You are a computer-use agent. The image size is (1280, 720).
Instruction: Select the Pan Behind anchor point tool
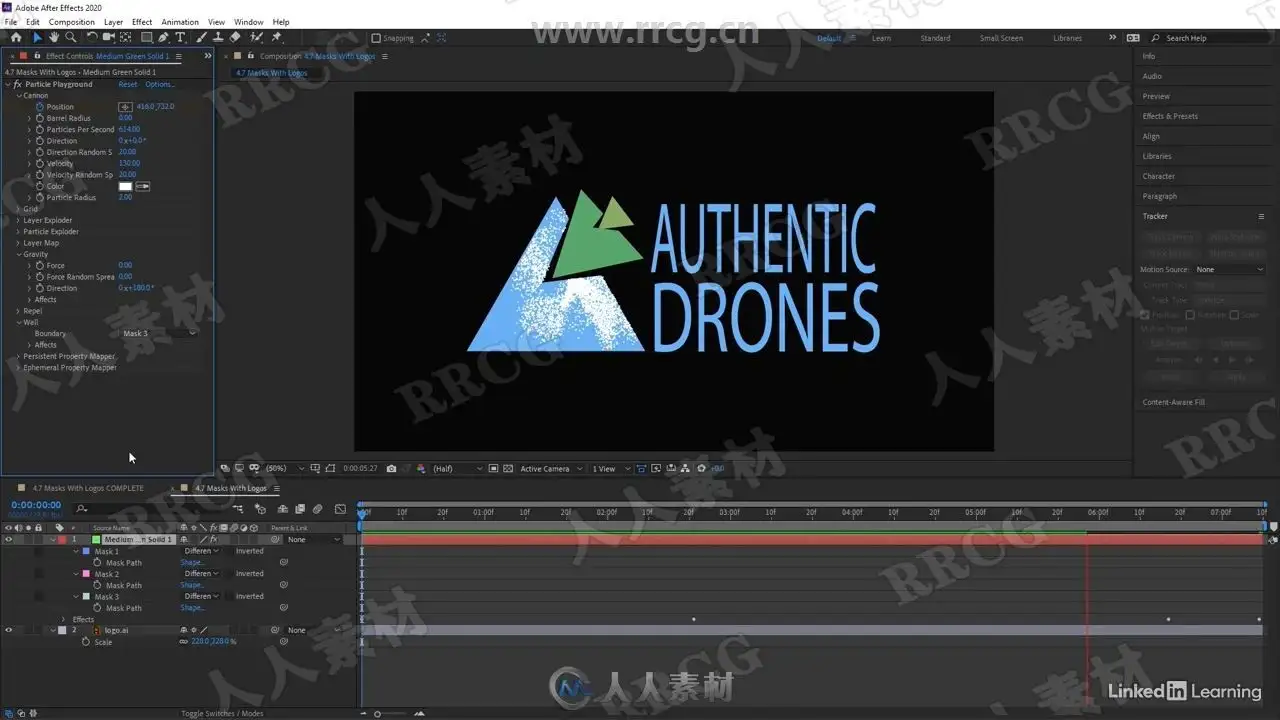click(x=126, y=38)
